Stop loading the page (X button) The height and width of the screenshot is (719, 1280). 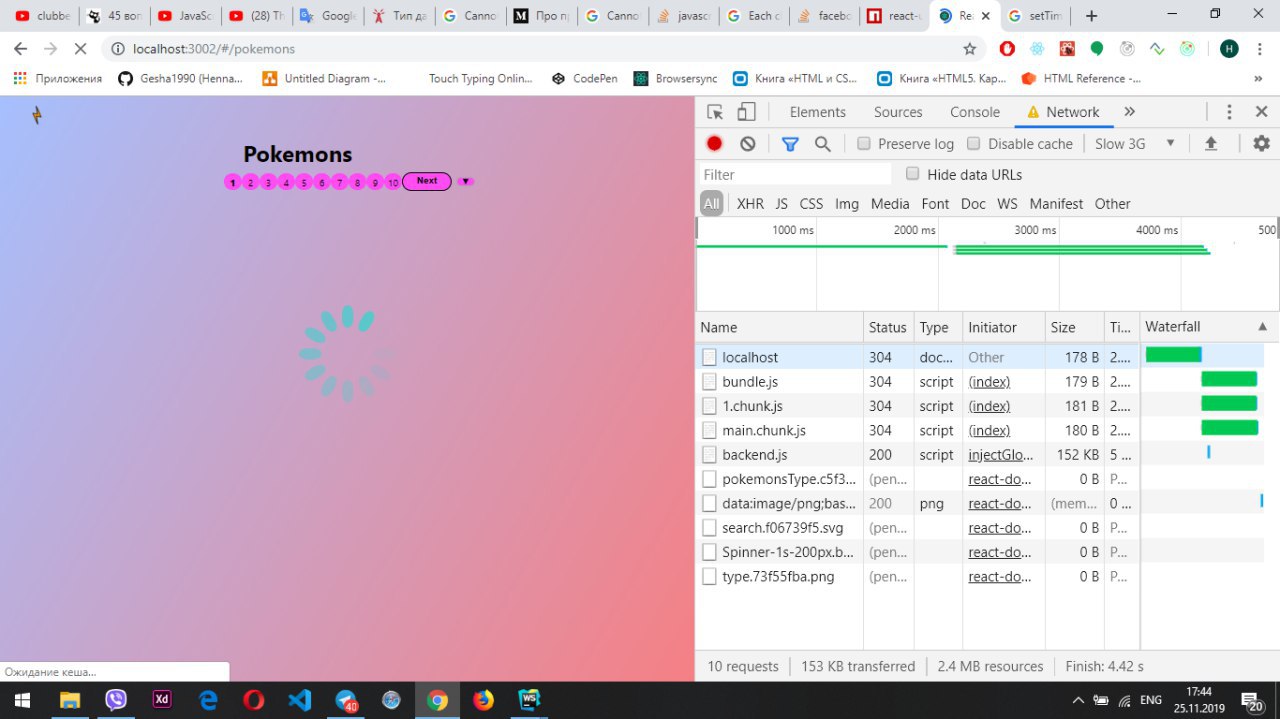click(x=80, y=48)
